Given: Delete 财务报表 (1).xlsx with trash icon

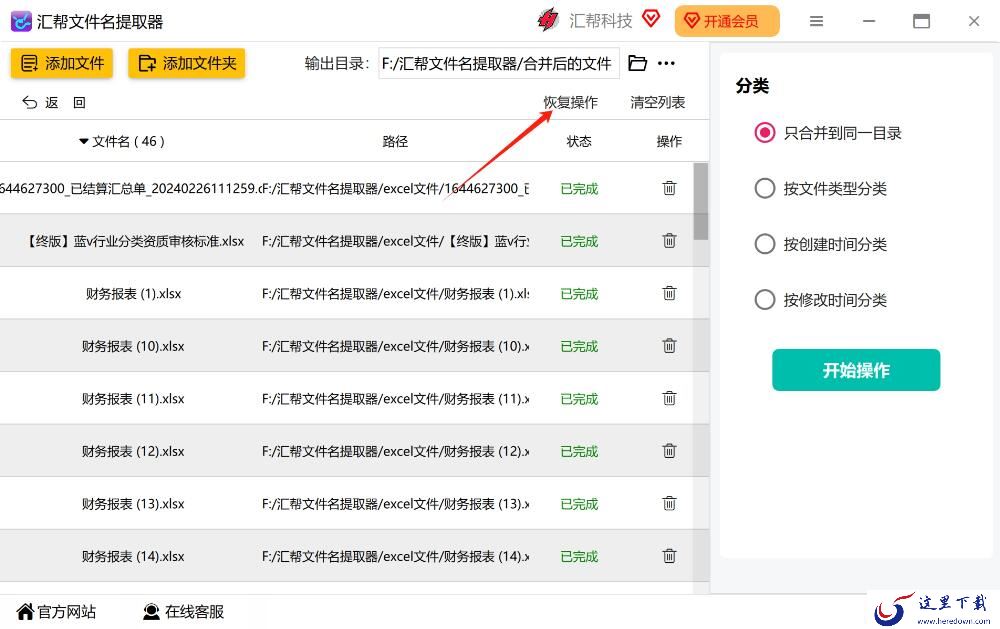Looking at the screenshot, I should pyautogui.click(x=669, y=293).
